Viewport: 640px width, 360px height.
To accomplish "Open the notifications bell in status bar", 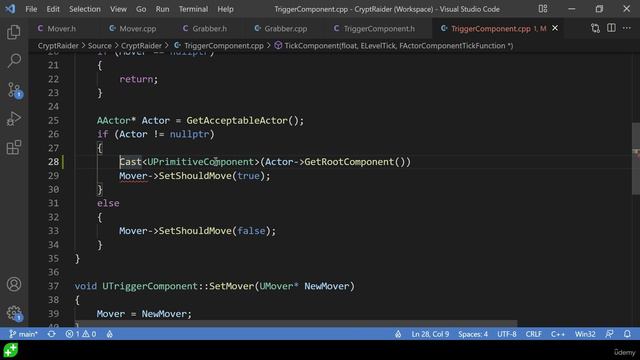I will point(627,334).
